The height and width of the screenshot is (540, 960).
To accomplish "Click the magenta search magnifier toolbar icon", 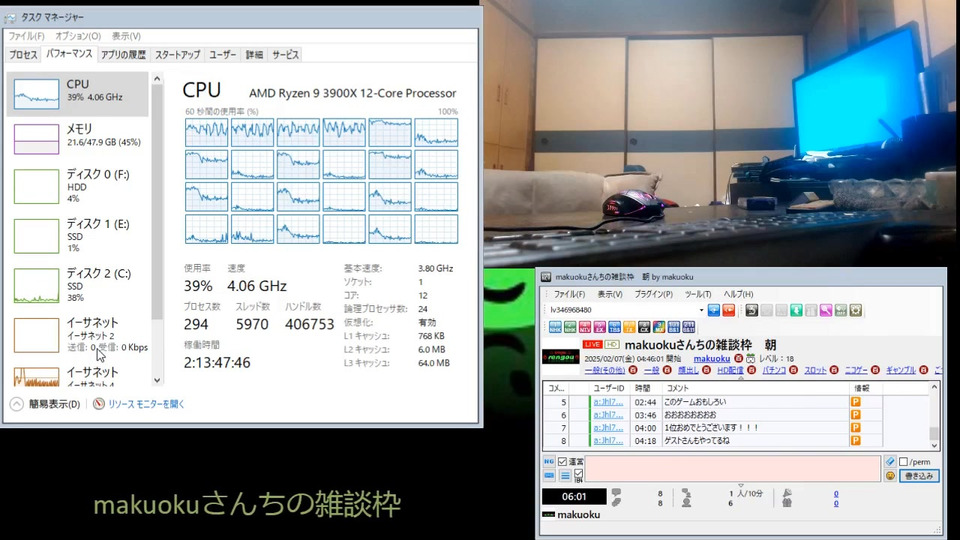I will 826,310.
